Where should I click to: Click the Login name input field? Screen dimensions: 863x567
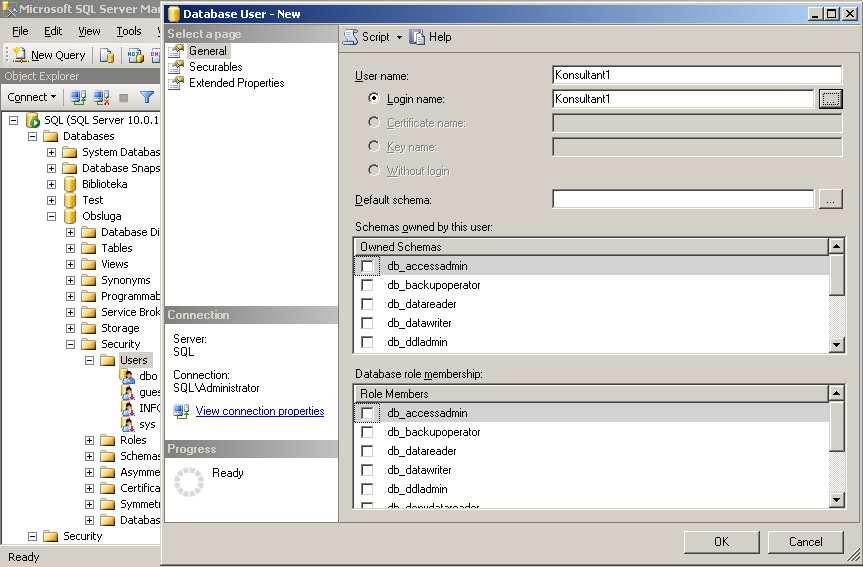click(x=683, y=99)
